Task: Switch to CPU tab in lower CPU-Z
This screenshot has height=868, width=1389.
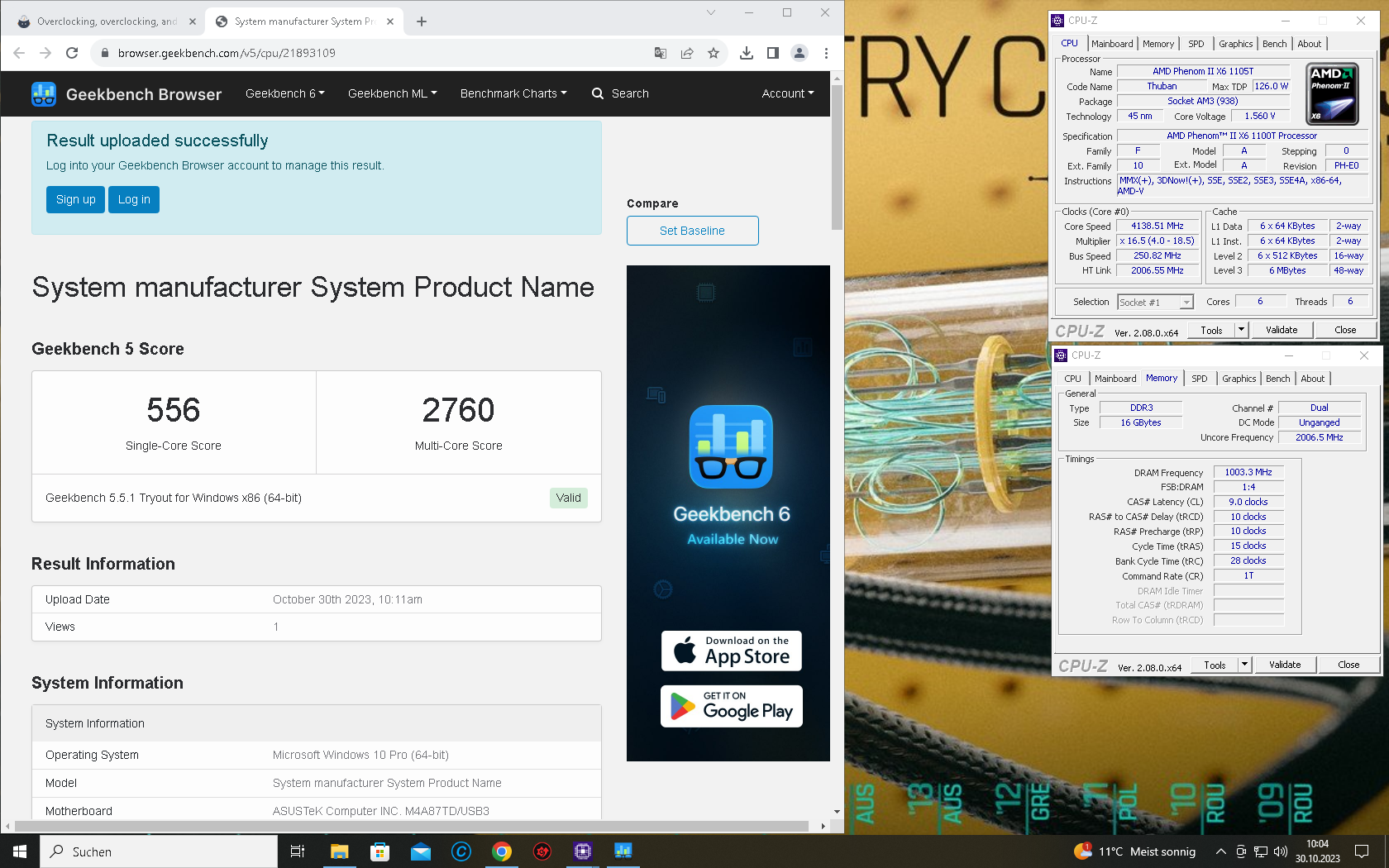Action: 1073,379
